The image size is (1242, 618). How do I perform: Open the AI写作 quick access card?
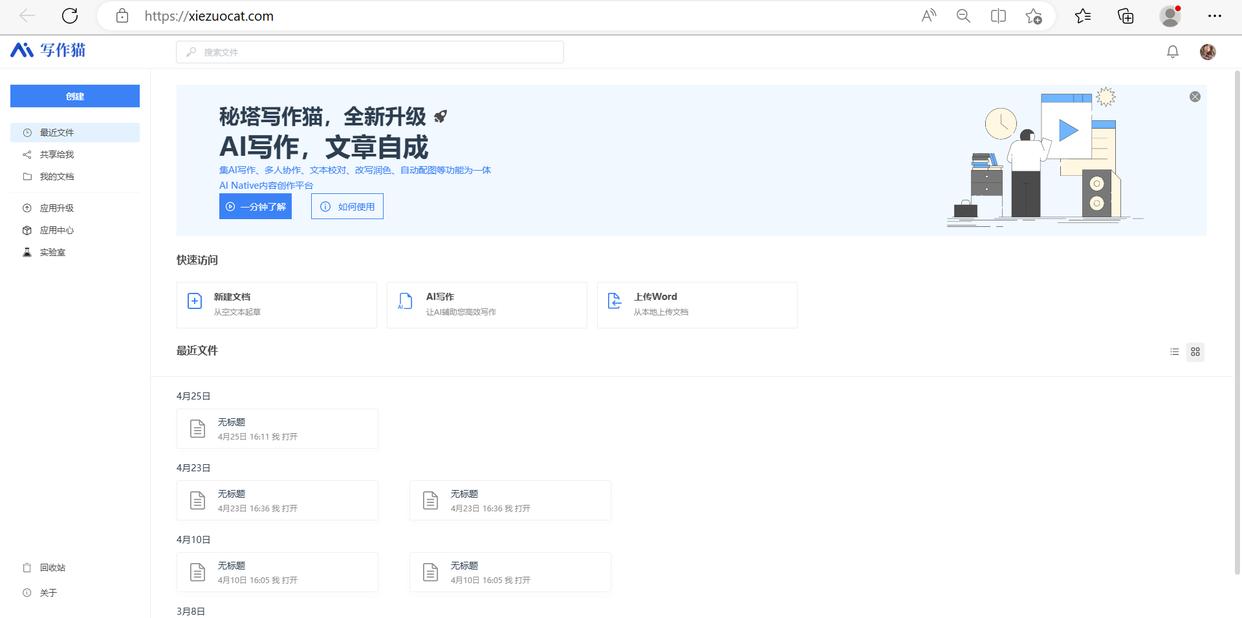point(486,304)
